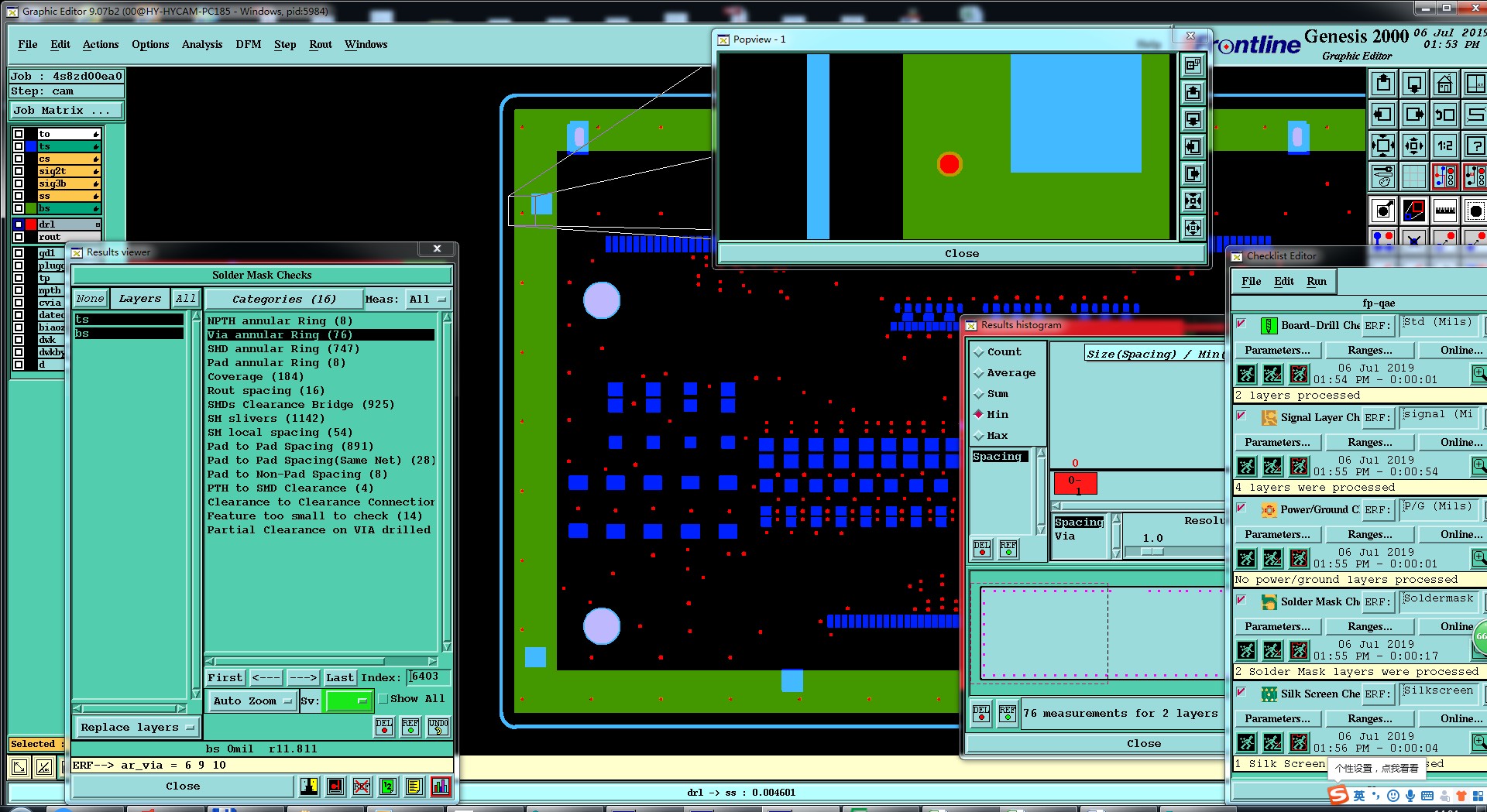The height and width of the screenshot is (812, 1487).
Task: Click the 1:2 zoom ratio icon
Action: click(1444, 146)
